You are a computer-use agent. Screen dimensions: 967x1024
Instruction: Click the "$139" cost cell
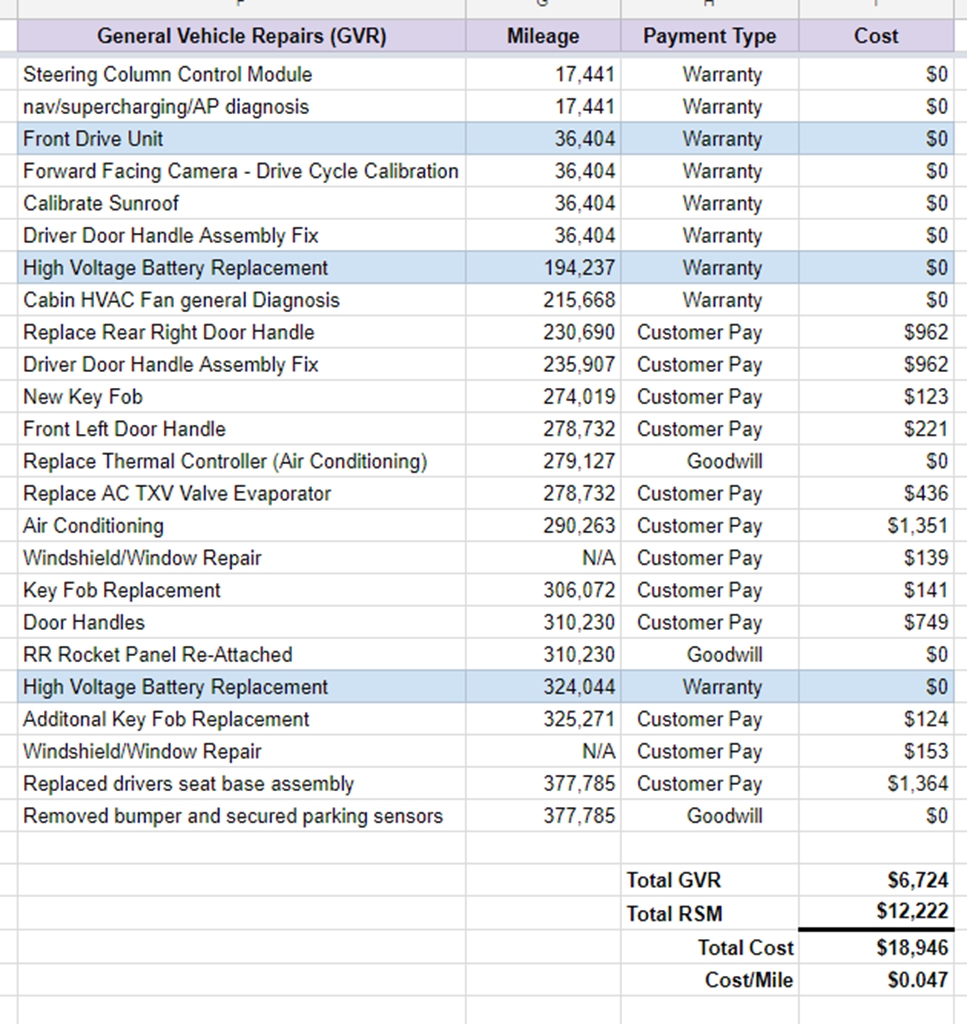coord(876,558)
